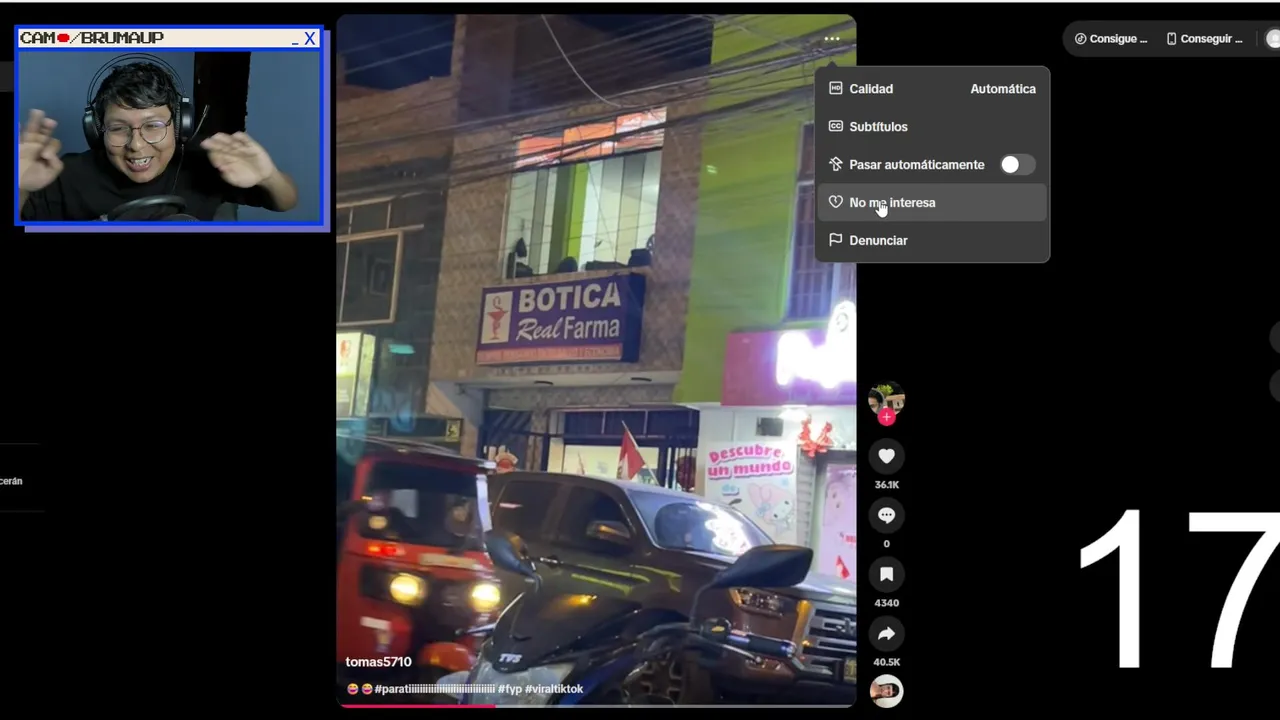Image resolution: width=1280 pixels, height=720 pixels.
Task: Open the sound disc thumbnail at bottom right
Action: [x=886, y=691]
